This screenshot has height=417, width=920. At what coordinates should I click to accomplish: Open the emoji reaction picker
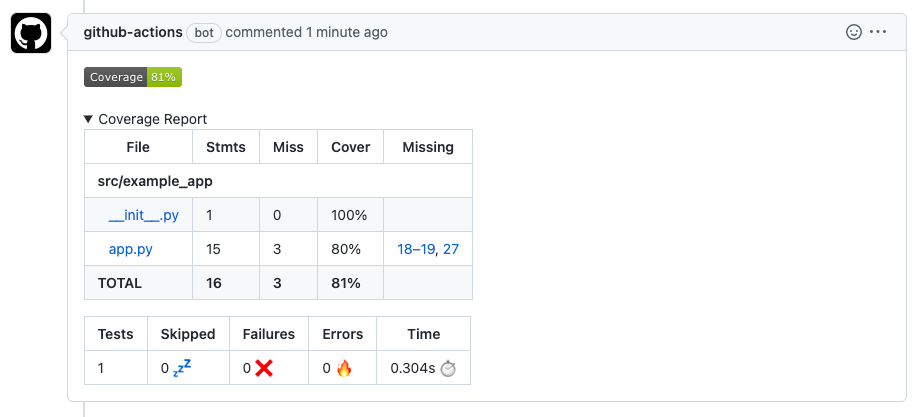coord(854,32)
